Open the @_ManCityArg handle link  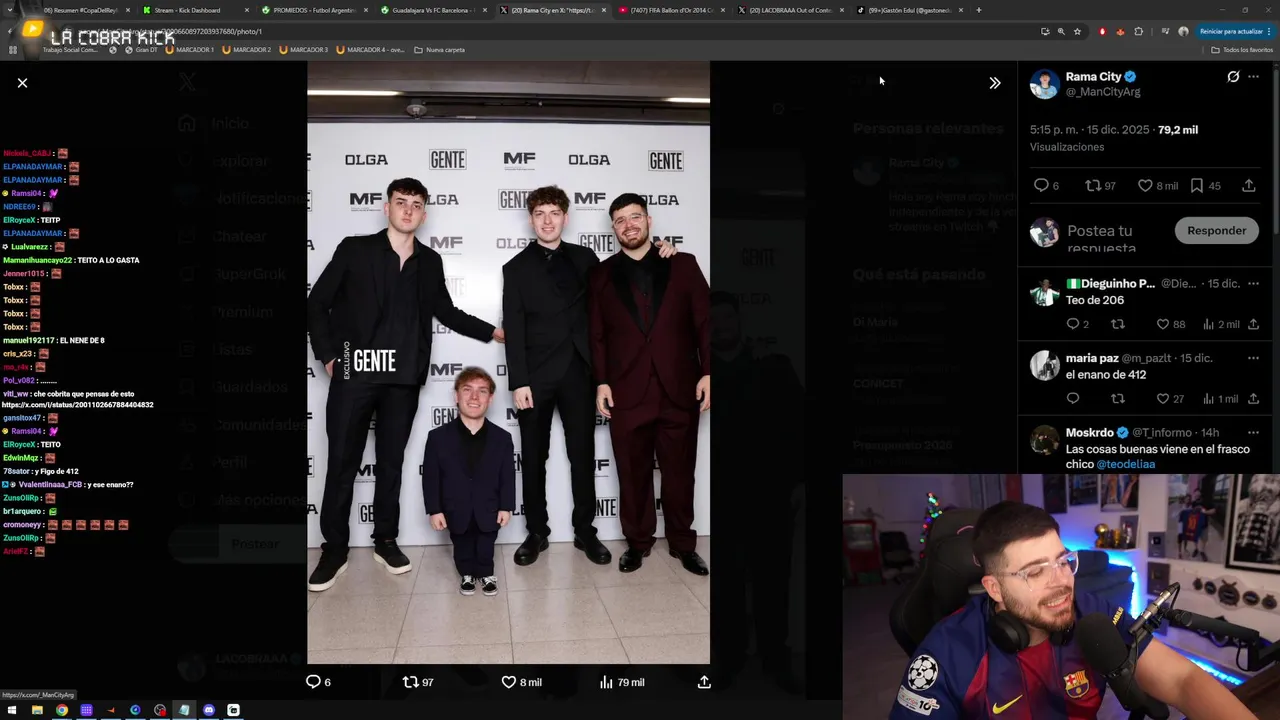pyautogui.click(x=1103, y=92)
